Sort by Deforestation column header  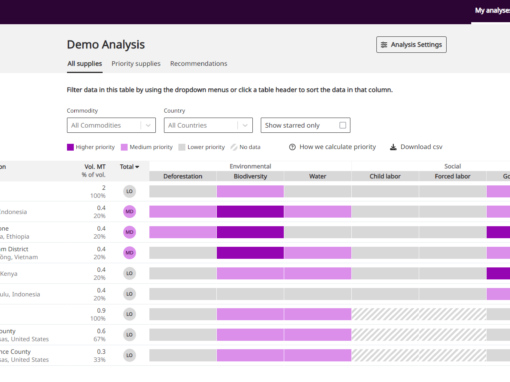pos(183,176)
